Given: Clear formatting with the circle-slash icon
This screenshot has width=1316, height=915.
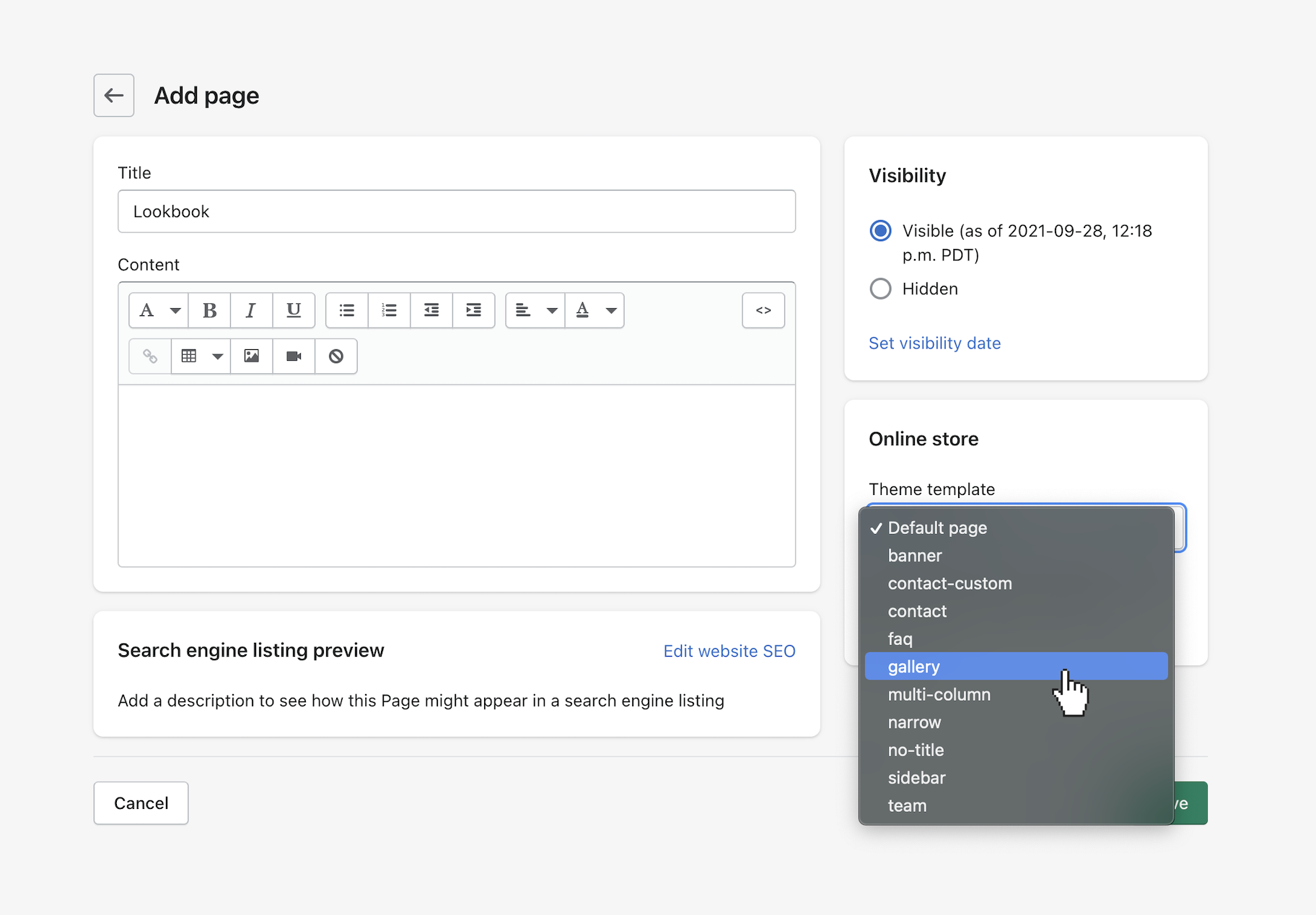Looking at the screenshot, I should click(336, 356).
